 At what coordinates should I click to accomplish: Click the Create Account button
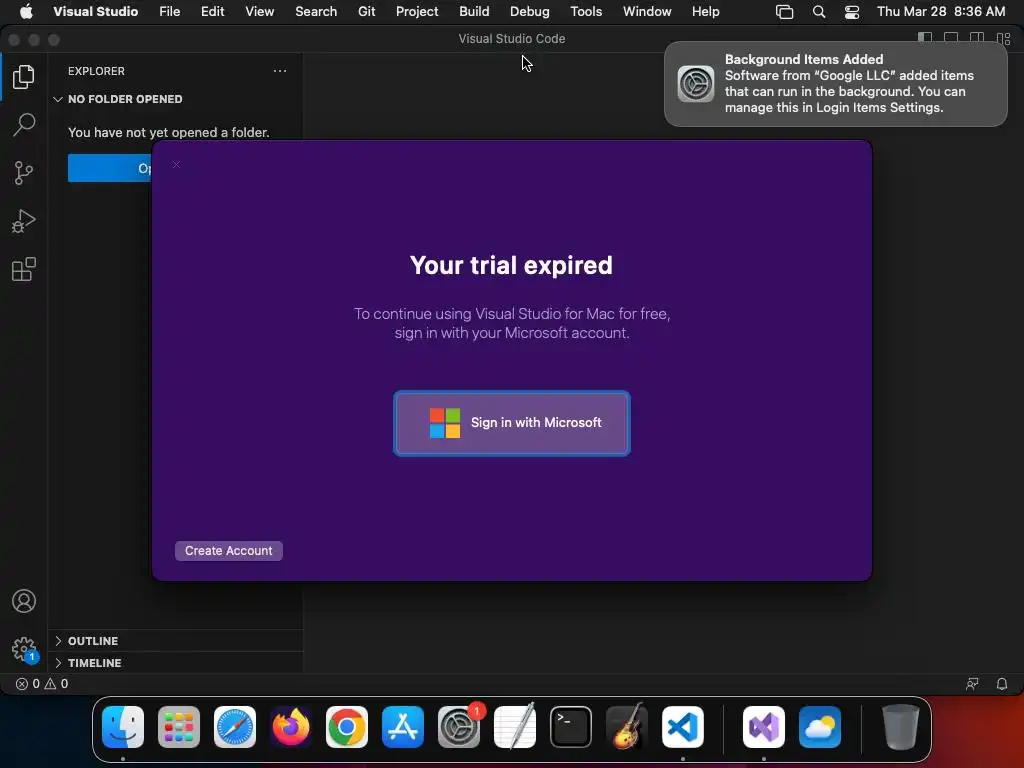pos(229,551)
